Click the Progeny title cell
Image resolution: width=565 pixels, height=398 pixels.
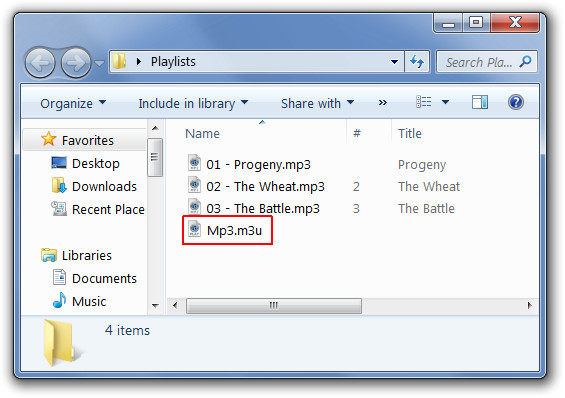point(422,165)
